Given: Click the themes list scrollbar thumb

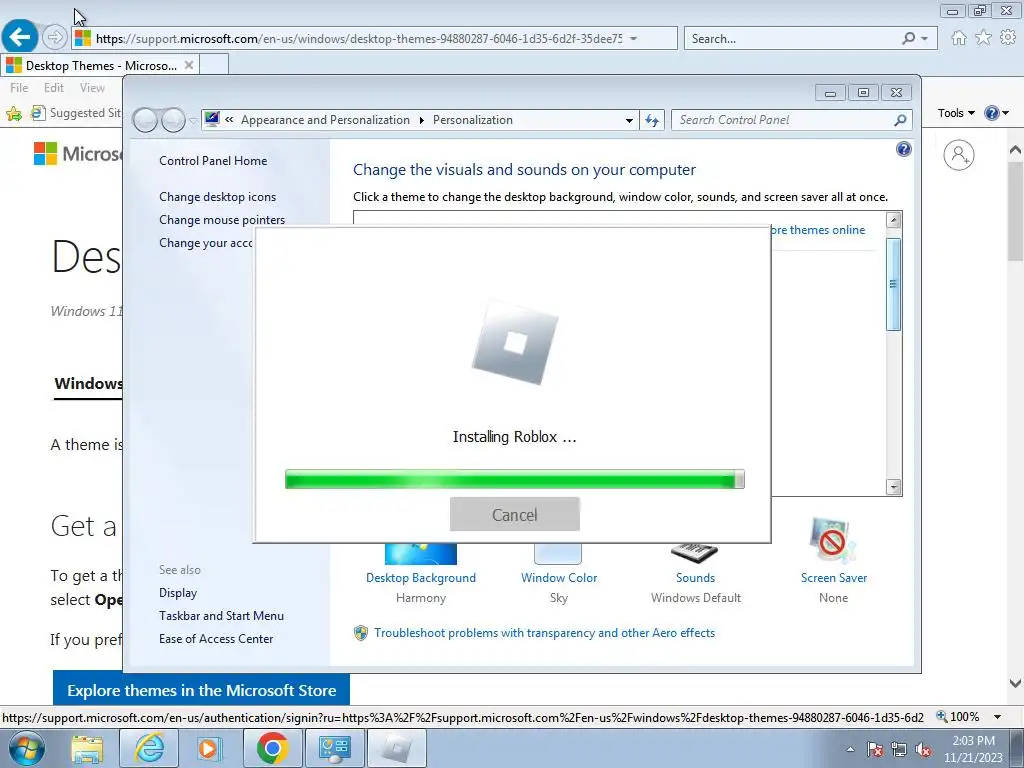Looking at the screenshot, I should coord(893,284).
